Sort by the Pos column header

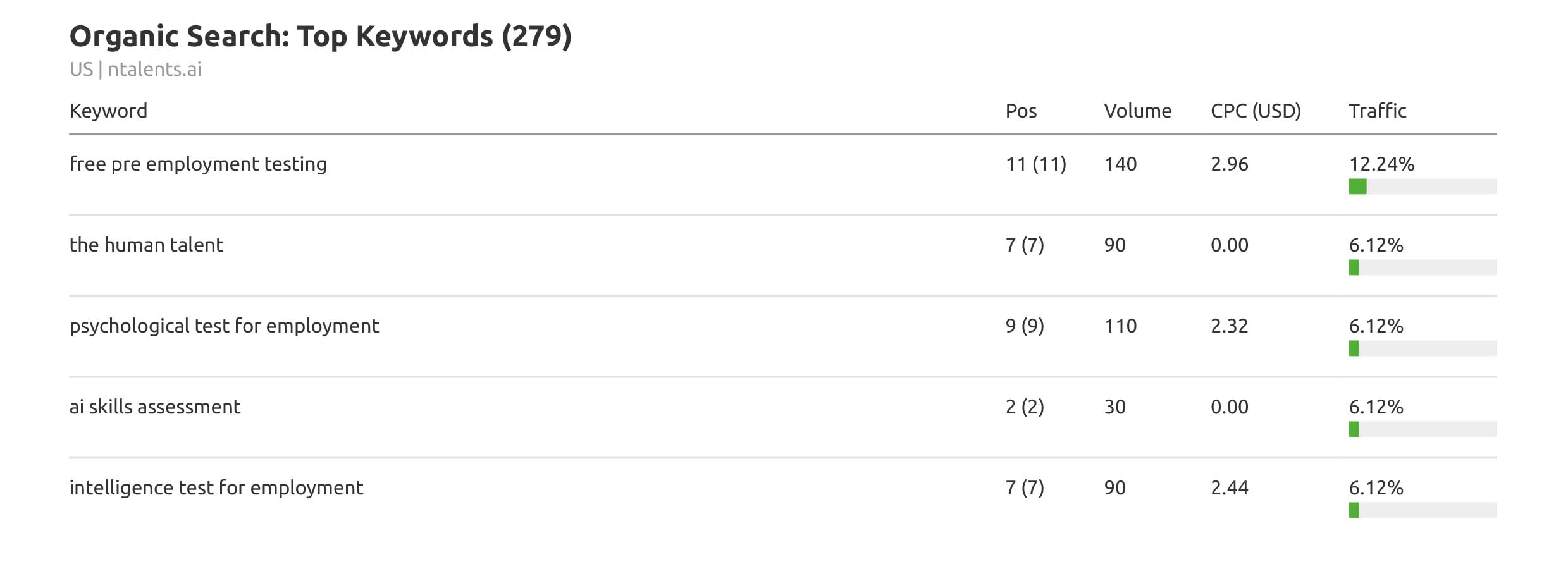point(1021,111)
